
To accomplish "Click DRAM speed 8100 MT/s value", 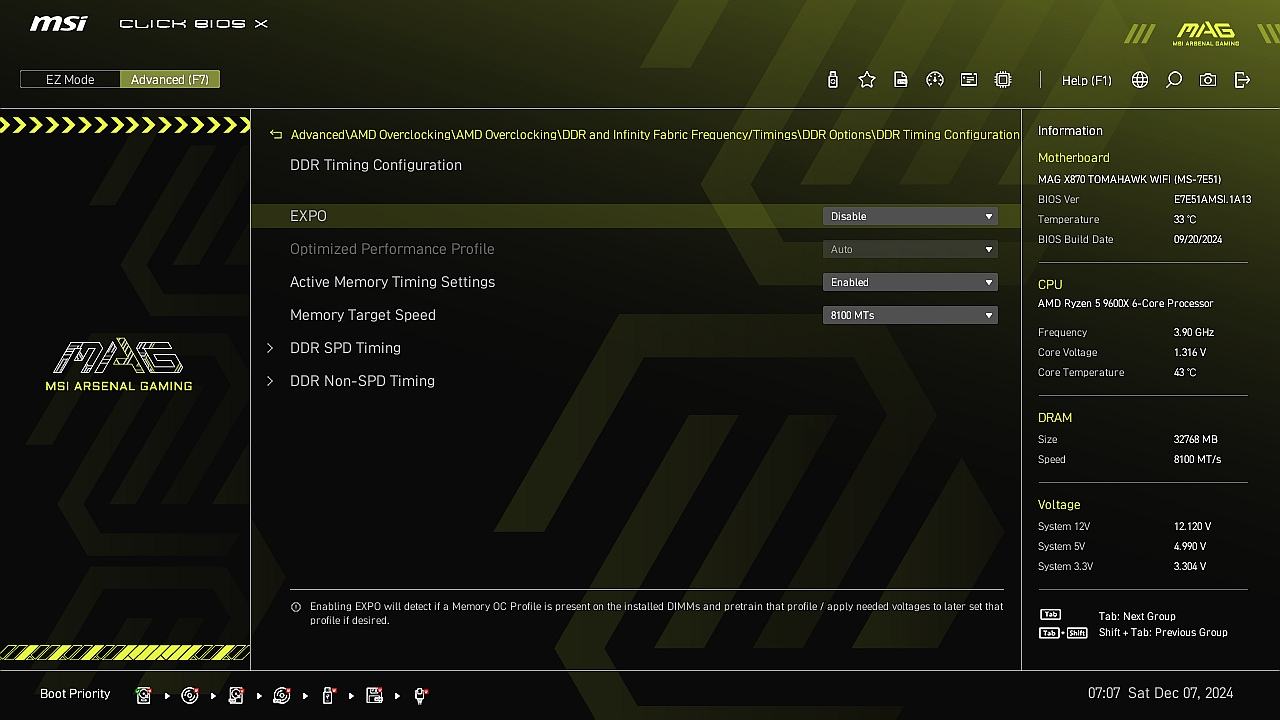I will point(1197,459).
